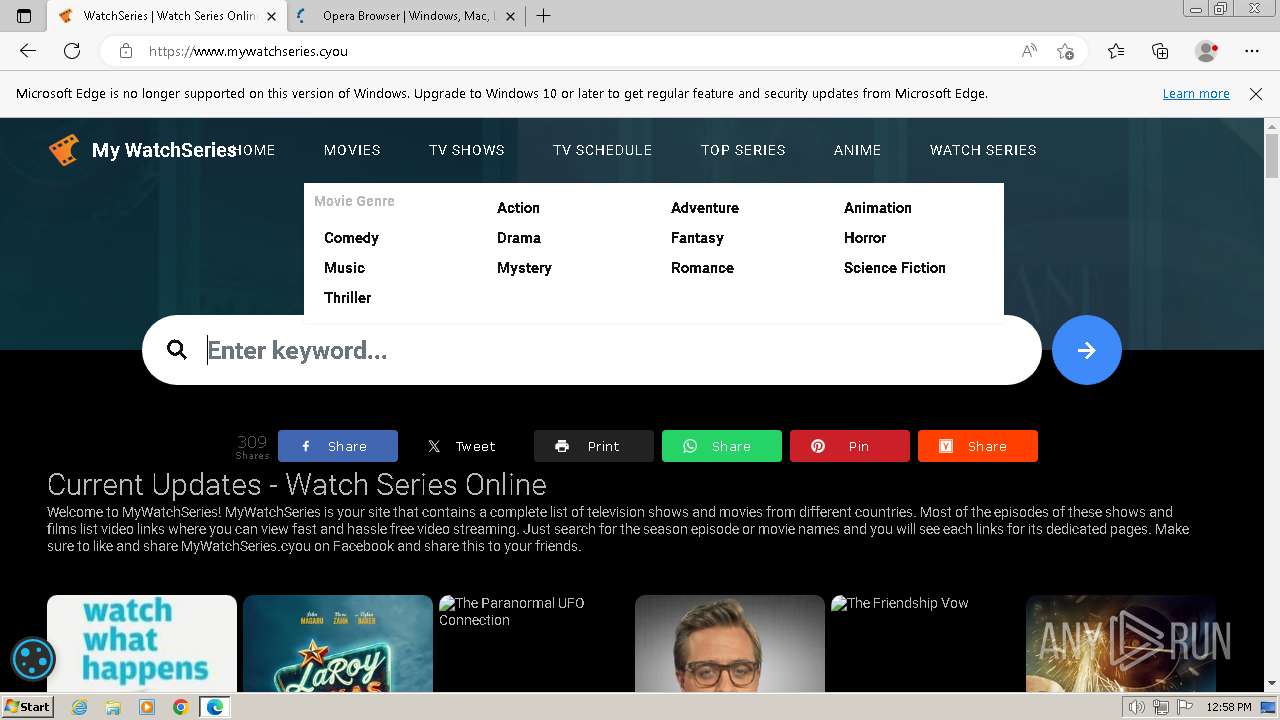Click the green WhatsApp Share button

(721, 446)
